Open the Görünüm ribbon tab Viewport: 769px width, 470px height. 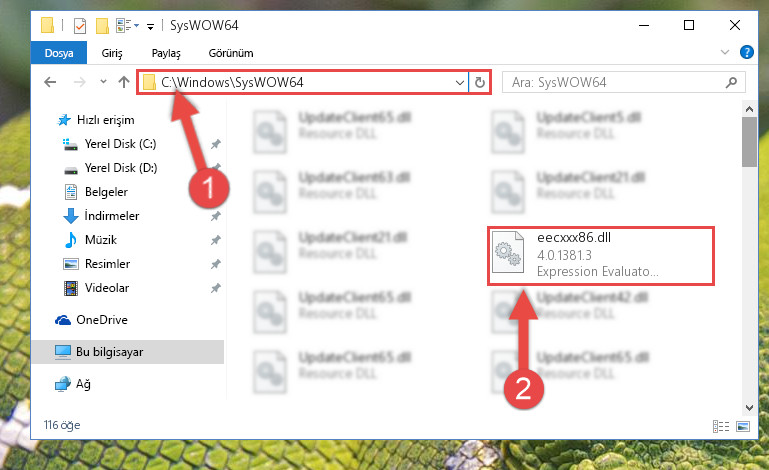231,53
